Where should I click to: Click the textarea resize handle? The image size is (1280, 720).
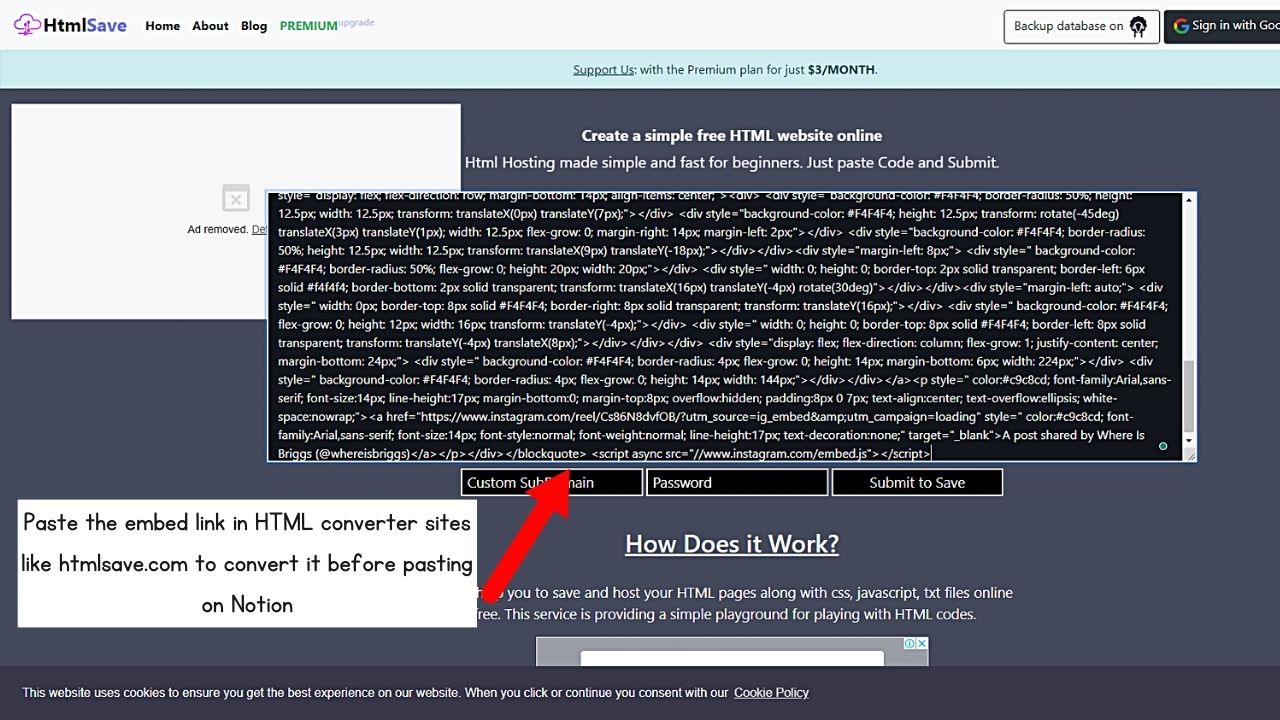click(1189, 455)
